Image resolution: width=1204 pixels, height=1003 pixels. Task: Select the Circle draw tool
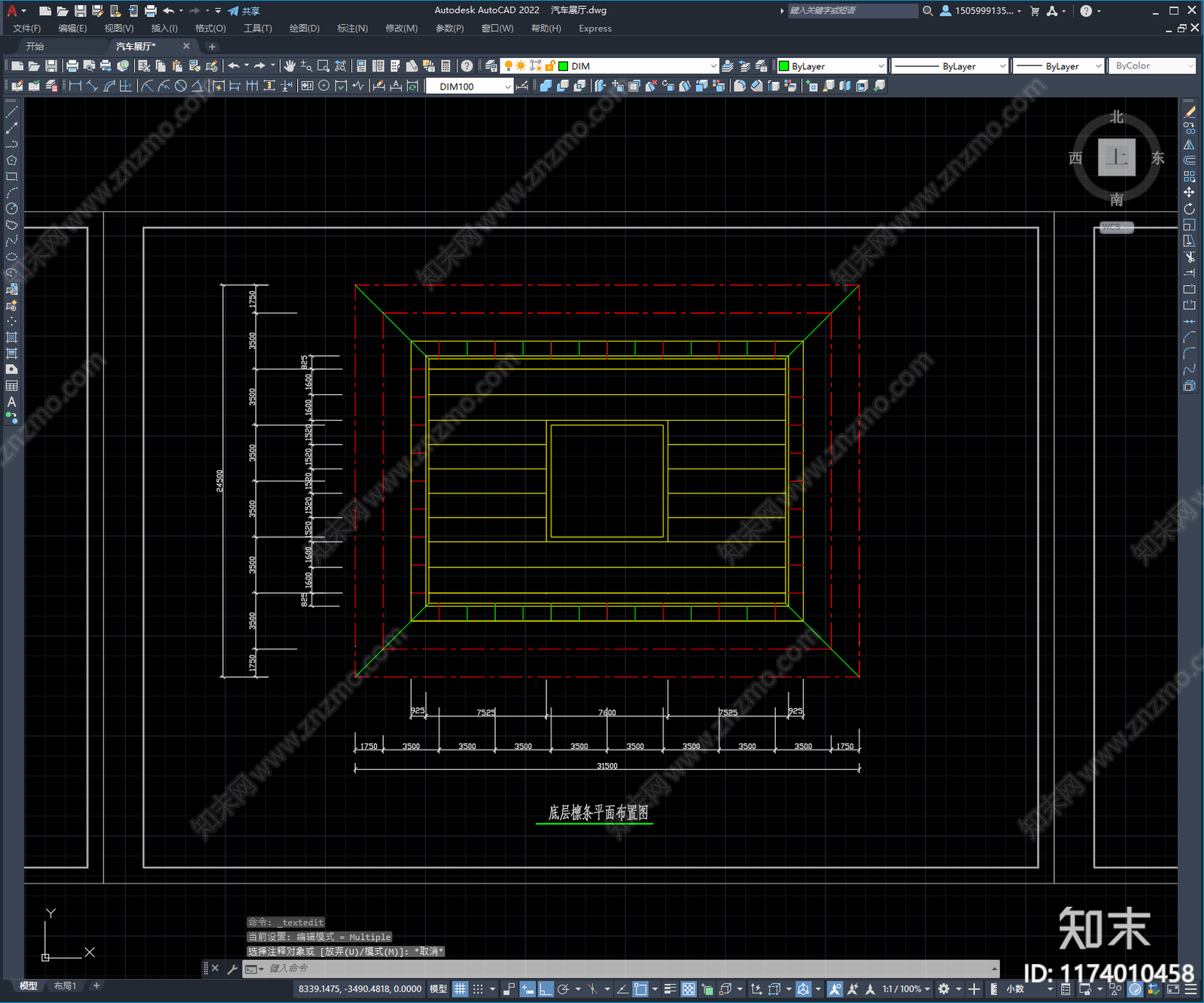[x=11, y=208]
